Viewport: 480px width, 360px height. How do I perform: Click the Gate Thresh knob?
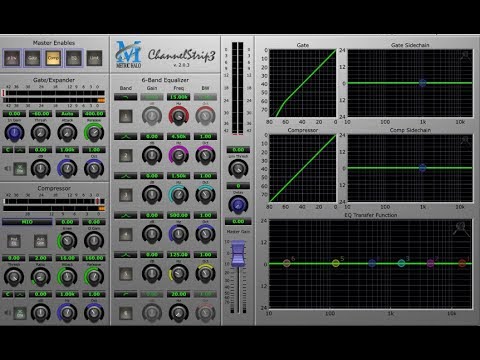[x=40, y=133]
